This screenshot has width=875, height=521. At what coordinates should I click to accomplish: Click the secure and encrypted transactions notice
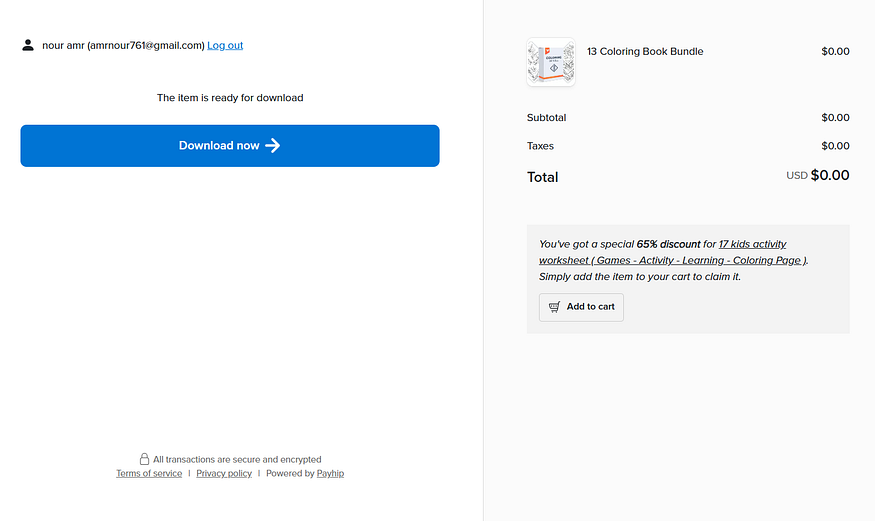pyautogui.click(x=237, y=459)
